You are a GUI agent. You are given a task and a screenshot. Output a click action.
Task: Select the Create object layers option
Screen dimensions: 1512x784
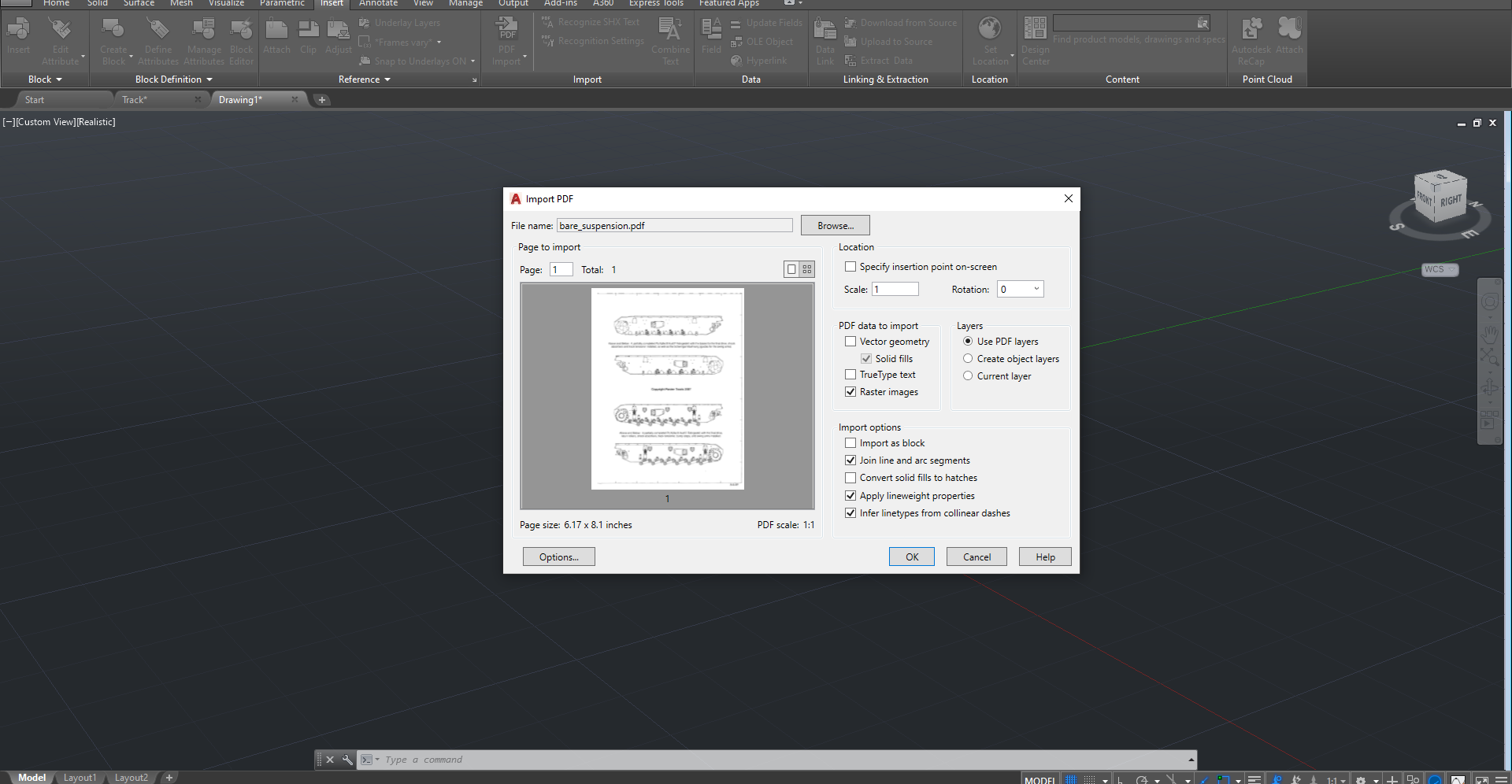[968, 358]
